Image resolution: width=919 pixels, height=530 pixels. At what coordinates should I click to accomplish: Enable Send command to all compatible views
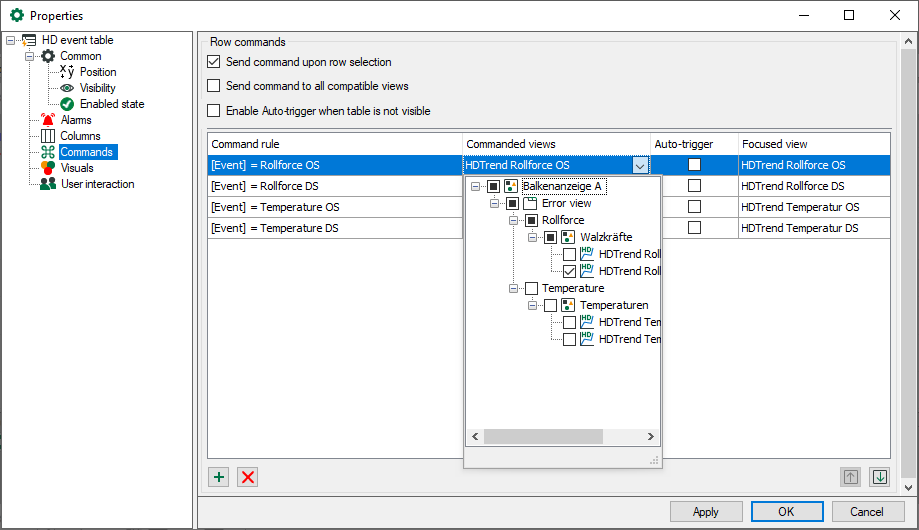click(214, 86)
